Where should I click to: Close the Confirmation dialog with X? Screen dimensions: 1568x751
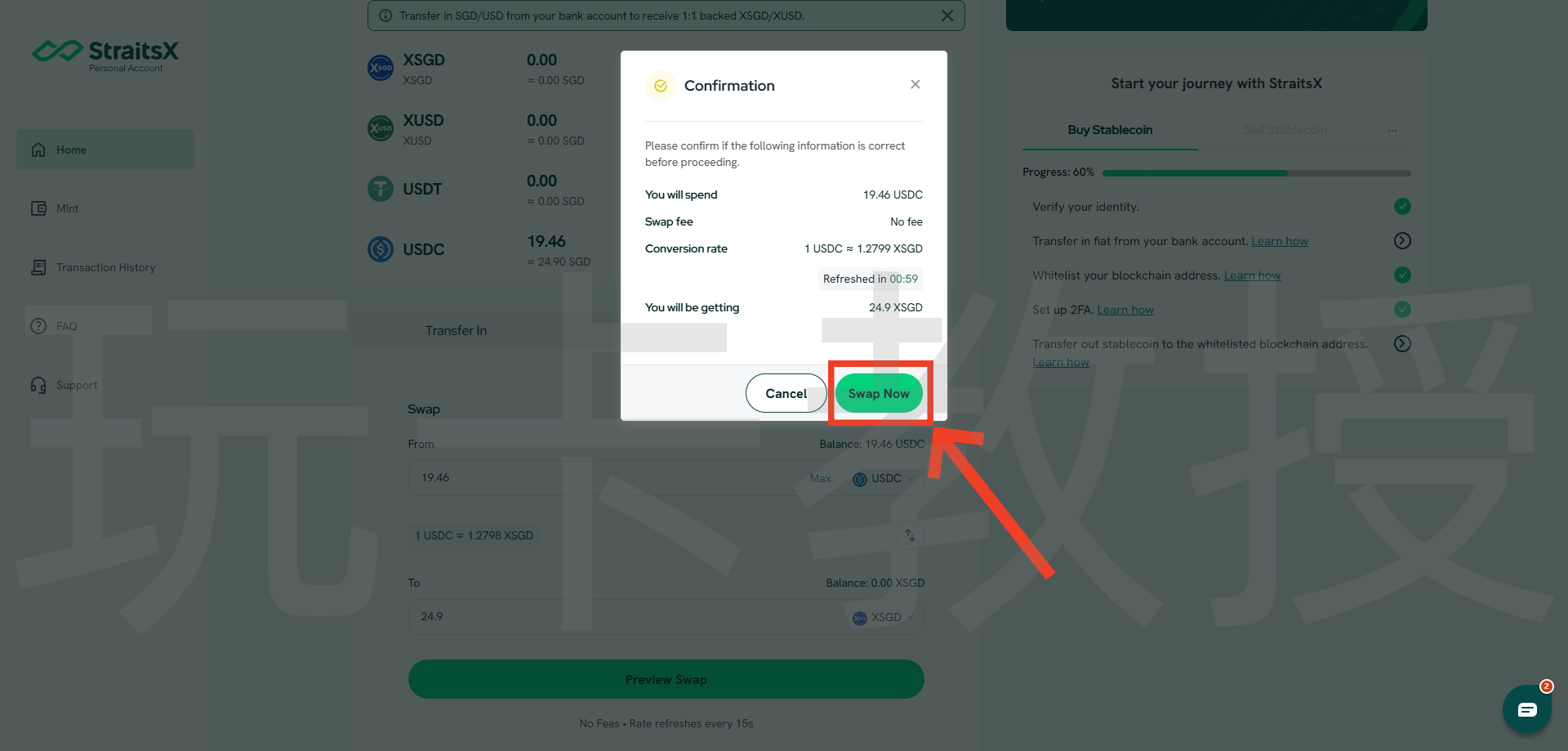(915, 84)
